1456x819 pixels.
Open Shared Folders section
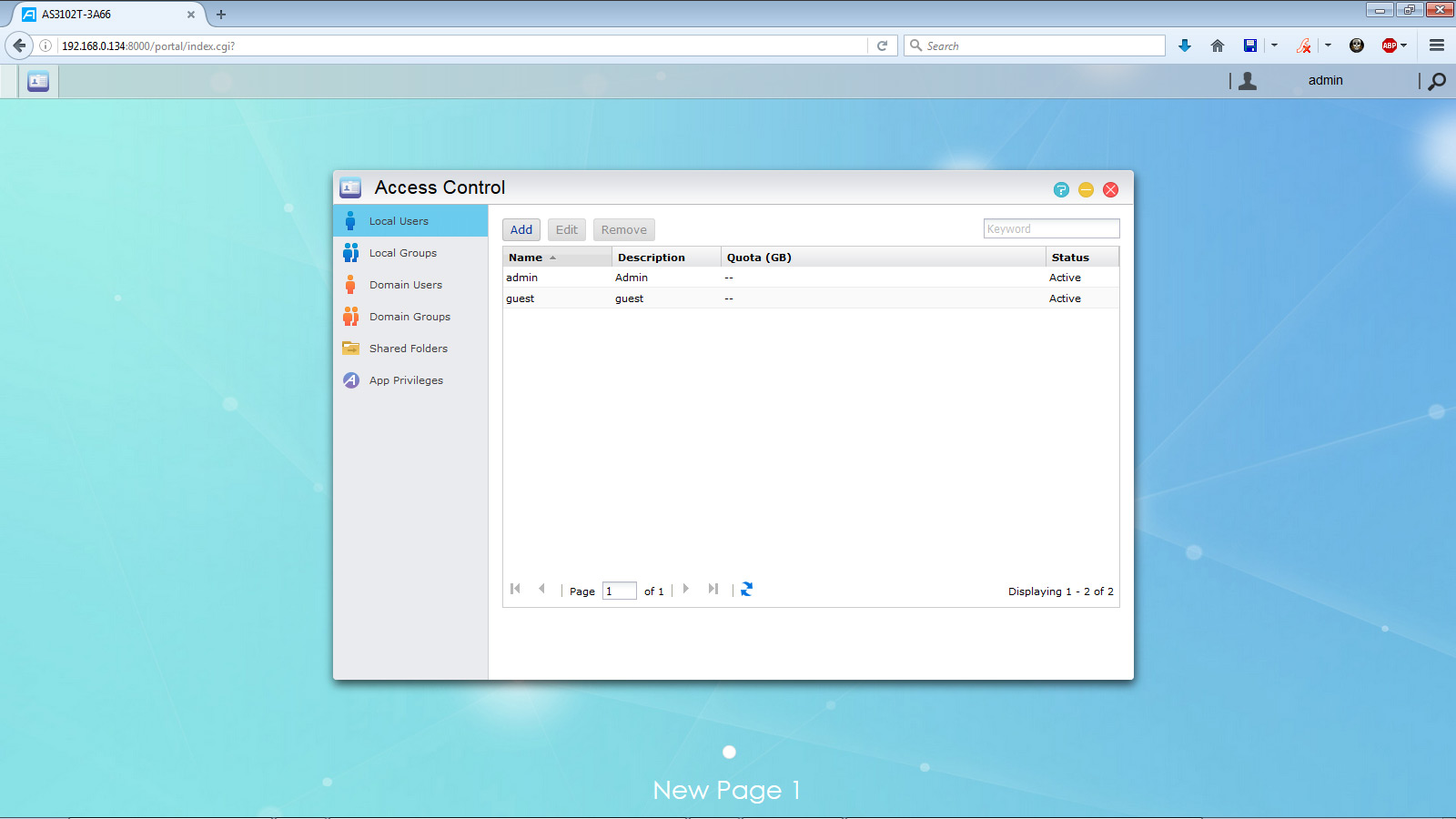point(410,349)
